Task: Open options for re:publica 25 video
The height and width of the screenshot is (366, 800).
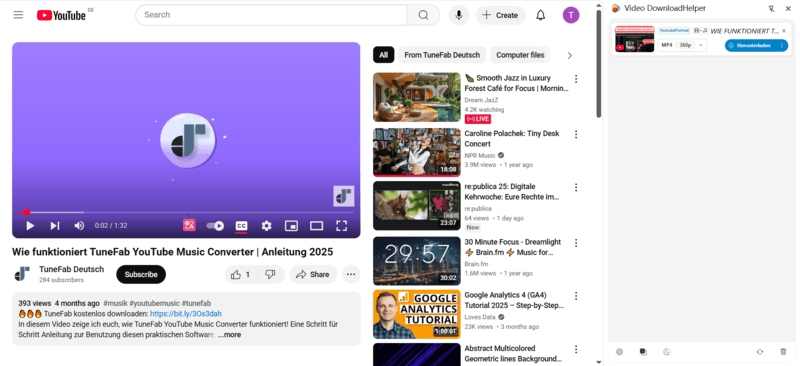Action: coord(576,187)
